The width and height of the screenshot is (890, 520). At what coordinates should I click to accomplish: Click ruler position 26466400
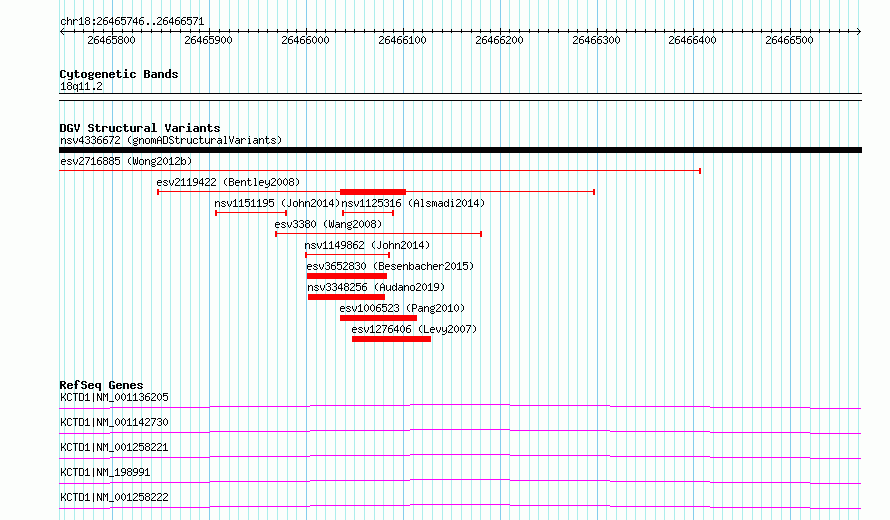point(692,40)
